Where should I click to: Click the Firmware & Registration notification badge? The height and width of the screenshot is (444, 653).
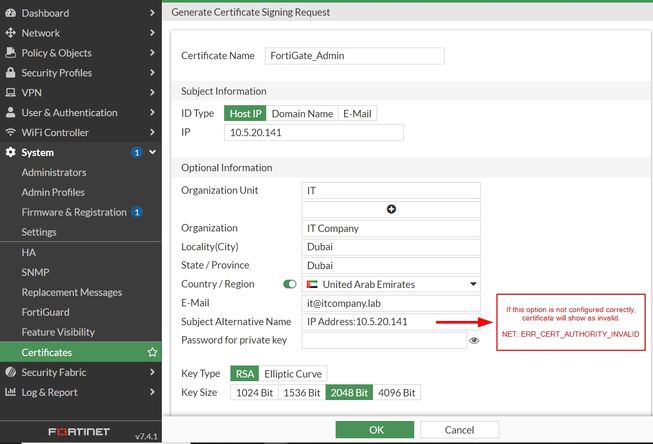point(137,212)
